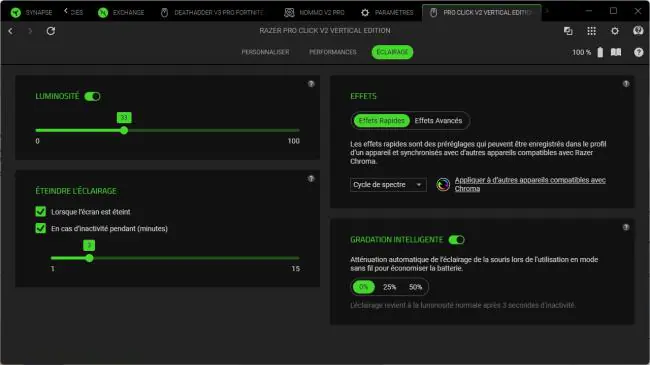Image resolution: width=650 pixels, height=365 pixels.
Task: Click the Luminosité slider handle
Action: point(124,130)
